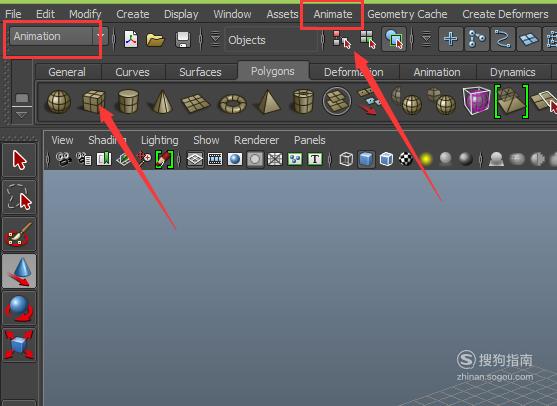The width and height of the screenshot is (557, 406).
Task: Open the shelf options dropdown arrow
Action: click(x=22, y=115)
